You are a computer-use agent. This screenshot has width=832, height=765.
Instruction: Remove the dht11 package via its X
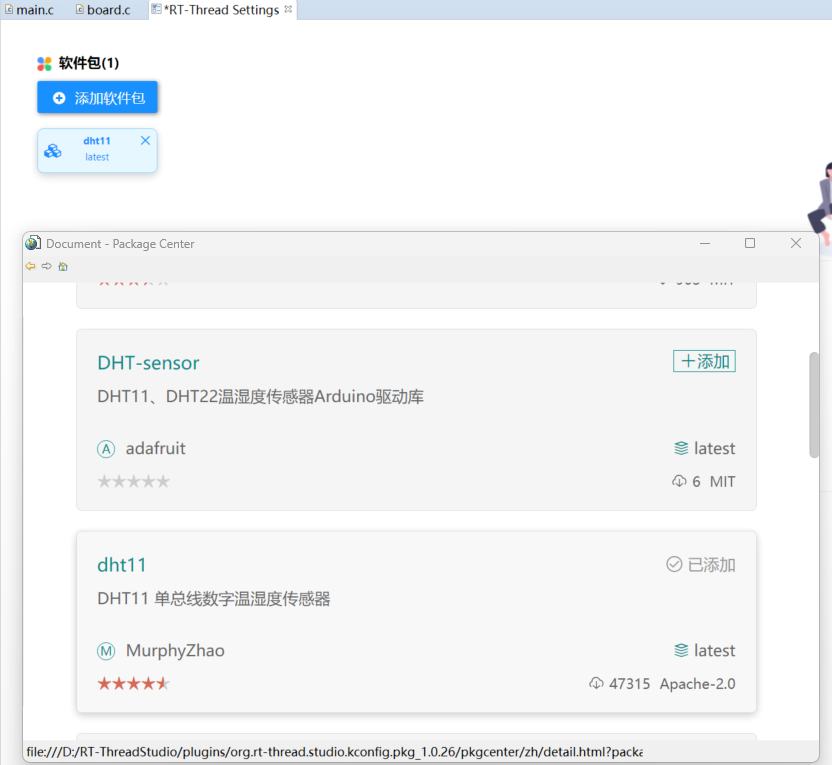click(144, 140)
